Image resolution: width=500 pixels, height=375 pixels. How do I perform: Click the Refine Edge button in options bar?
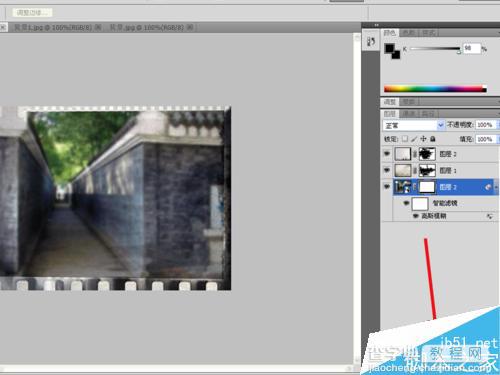point(32,13)
